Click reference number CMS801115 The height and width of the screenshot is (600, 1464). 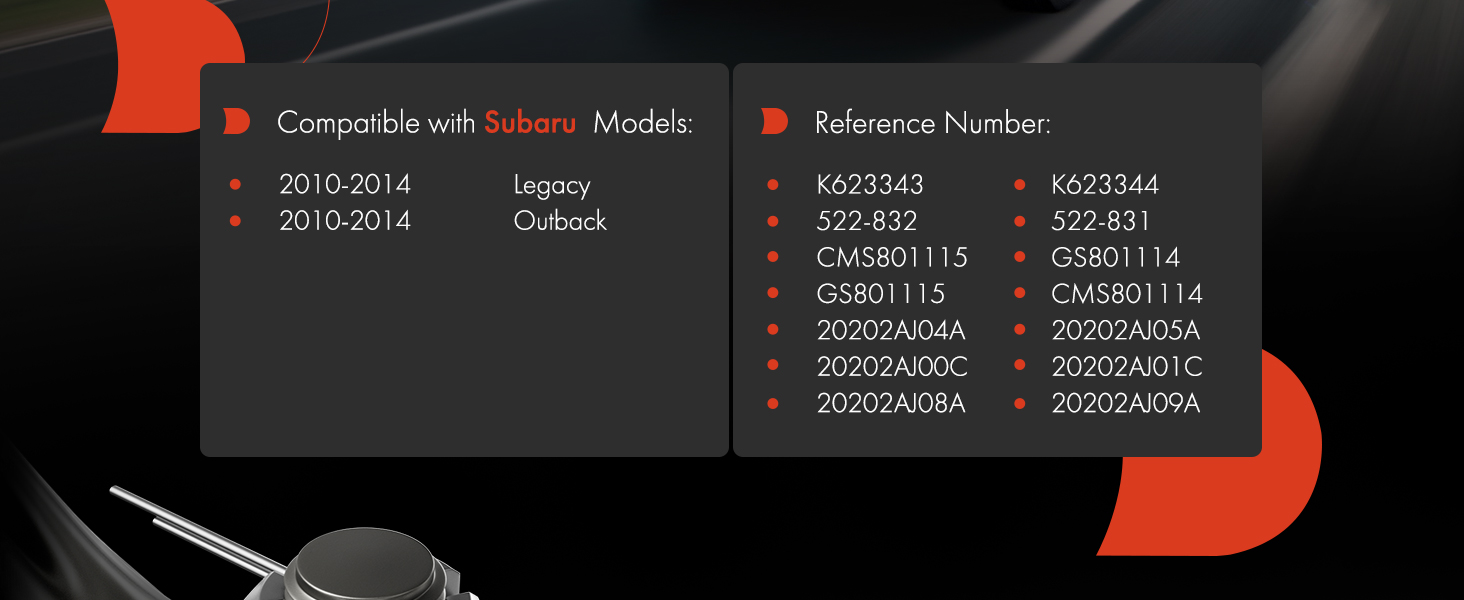coord(892,258)
